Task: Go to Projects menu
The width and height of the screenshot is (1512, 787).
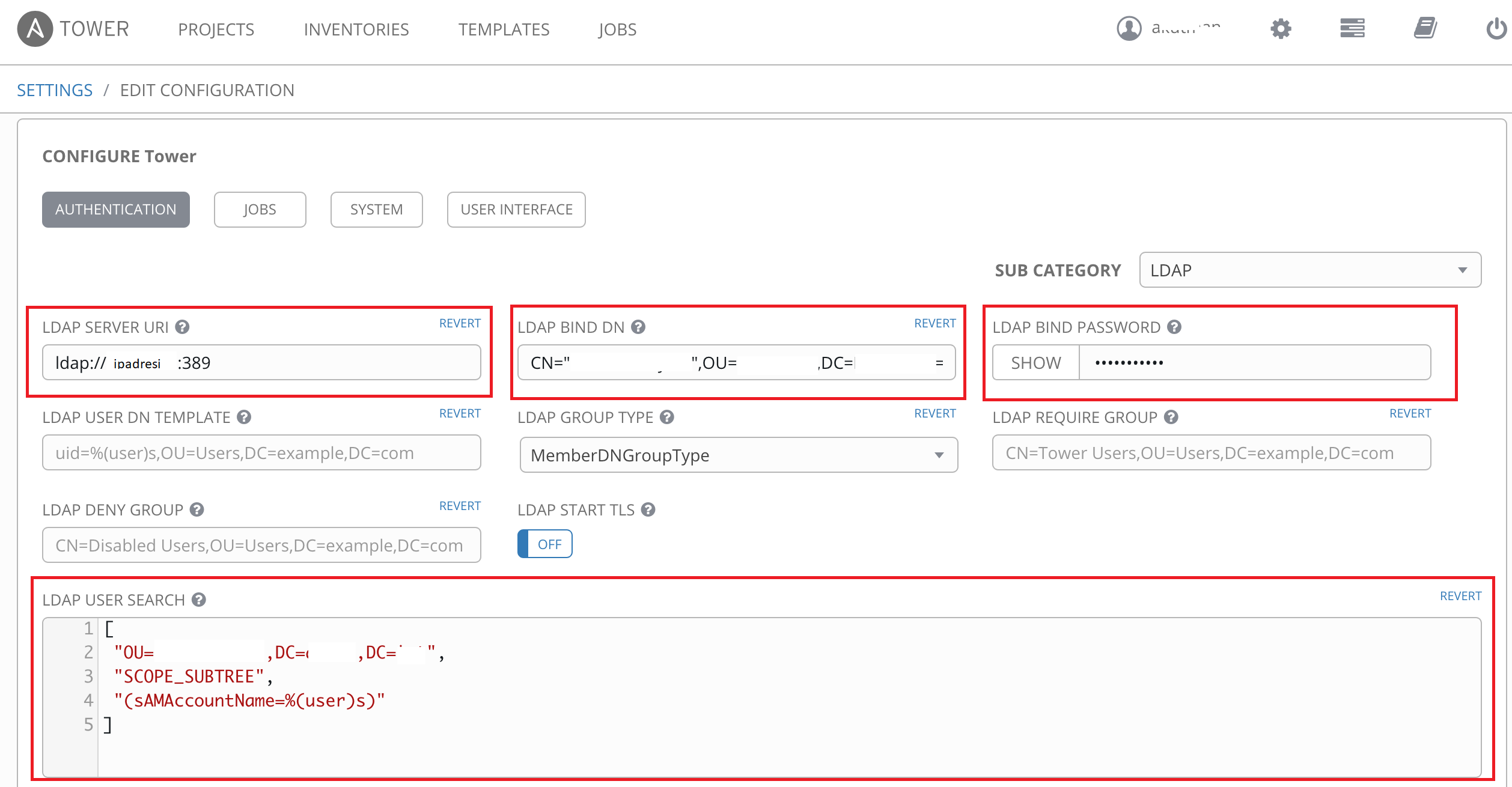Action: coord(216,29)
